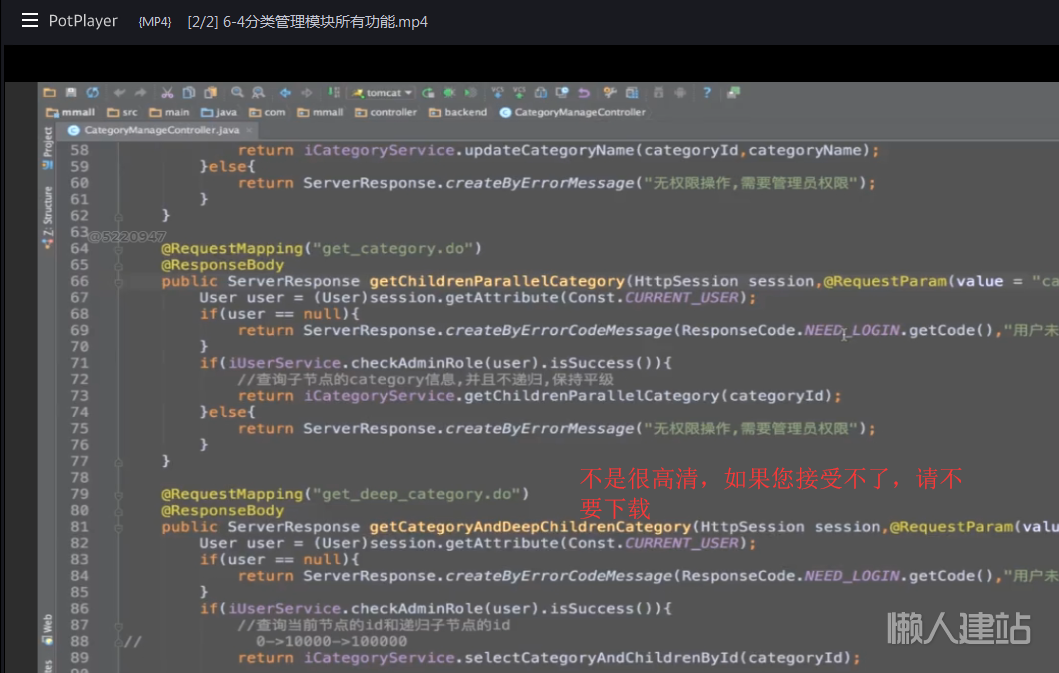Open the Project Structure icon
Viewport: 1059px width, 673px height.
[x=632, y=93]
